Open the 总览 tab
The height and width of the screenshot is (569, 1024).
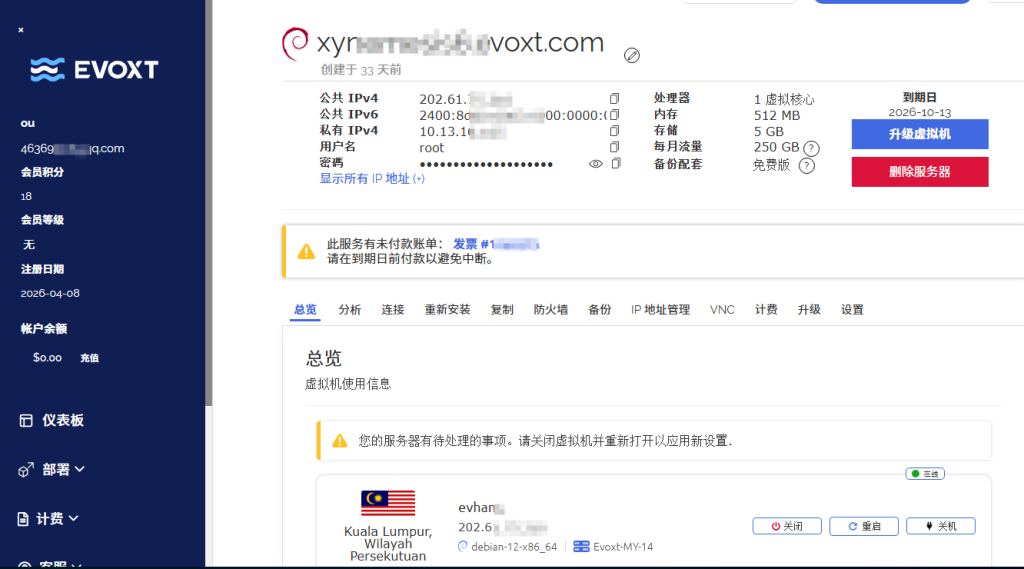coord(305,310)
